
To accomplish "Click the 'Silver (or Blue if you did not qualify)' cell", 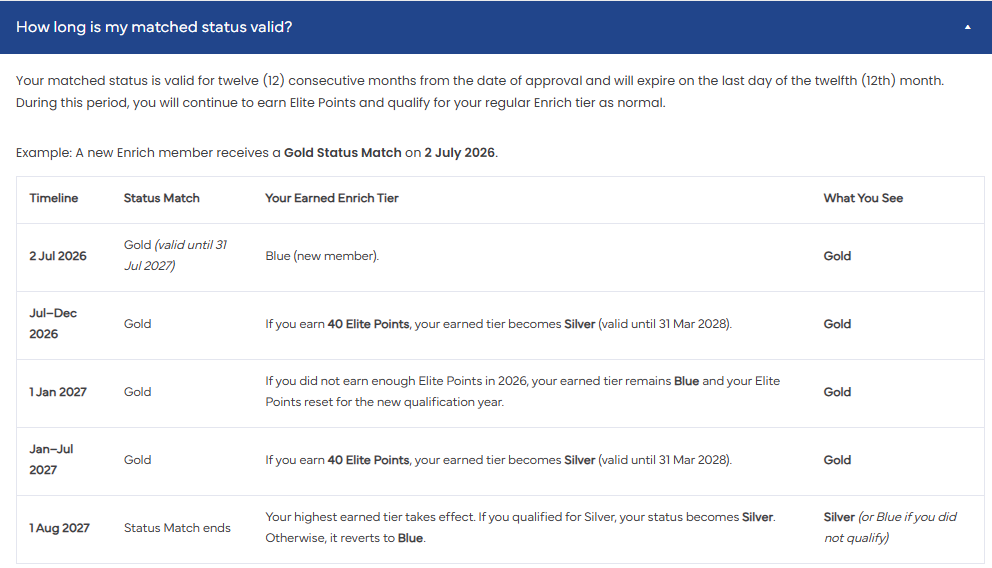I will tap(890, 527).
